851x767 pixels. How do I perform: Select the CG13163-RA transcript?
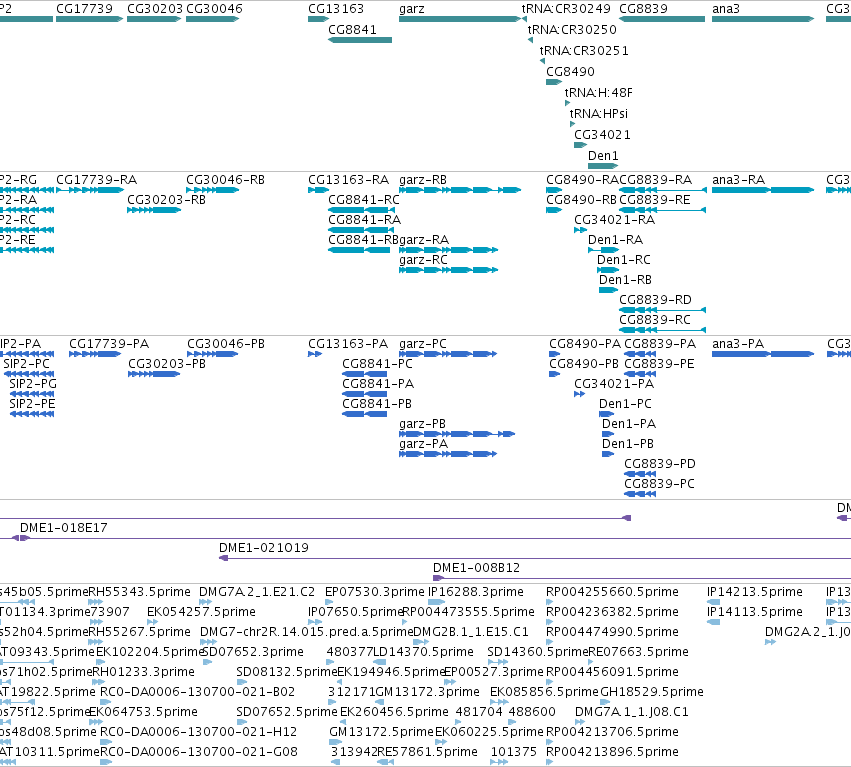point(319,190)
